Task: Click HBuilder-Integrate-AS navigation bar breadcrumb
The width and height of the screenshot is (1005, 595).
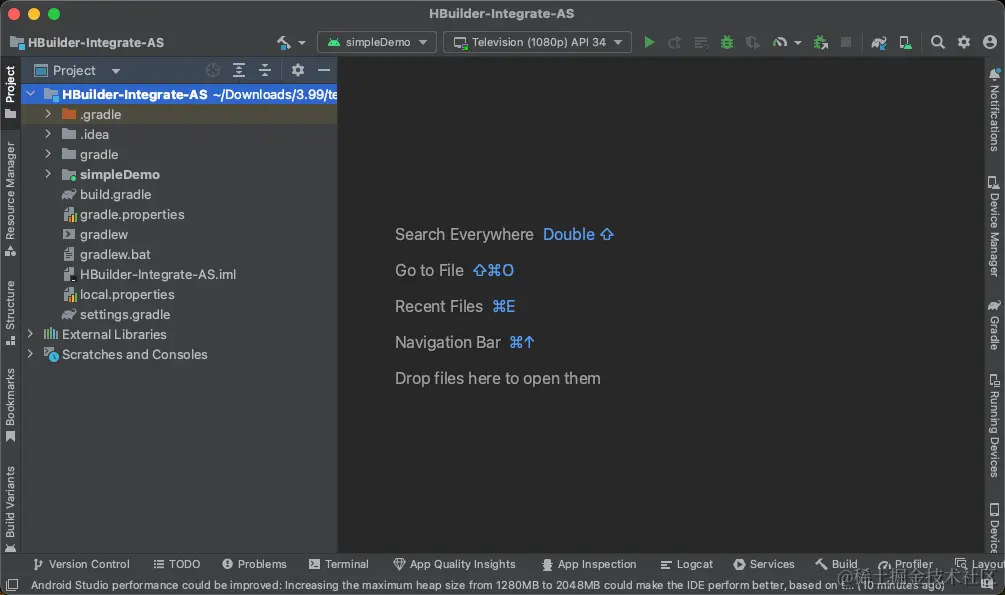Action: tap(88, 42)
